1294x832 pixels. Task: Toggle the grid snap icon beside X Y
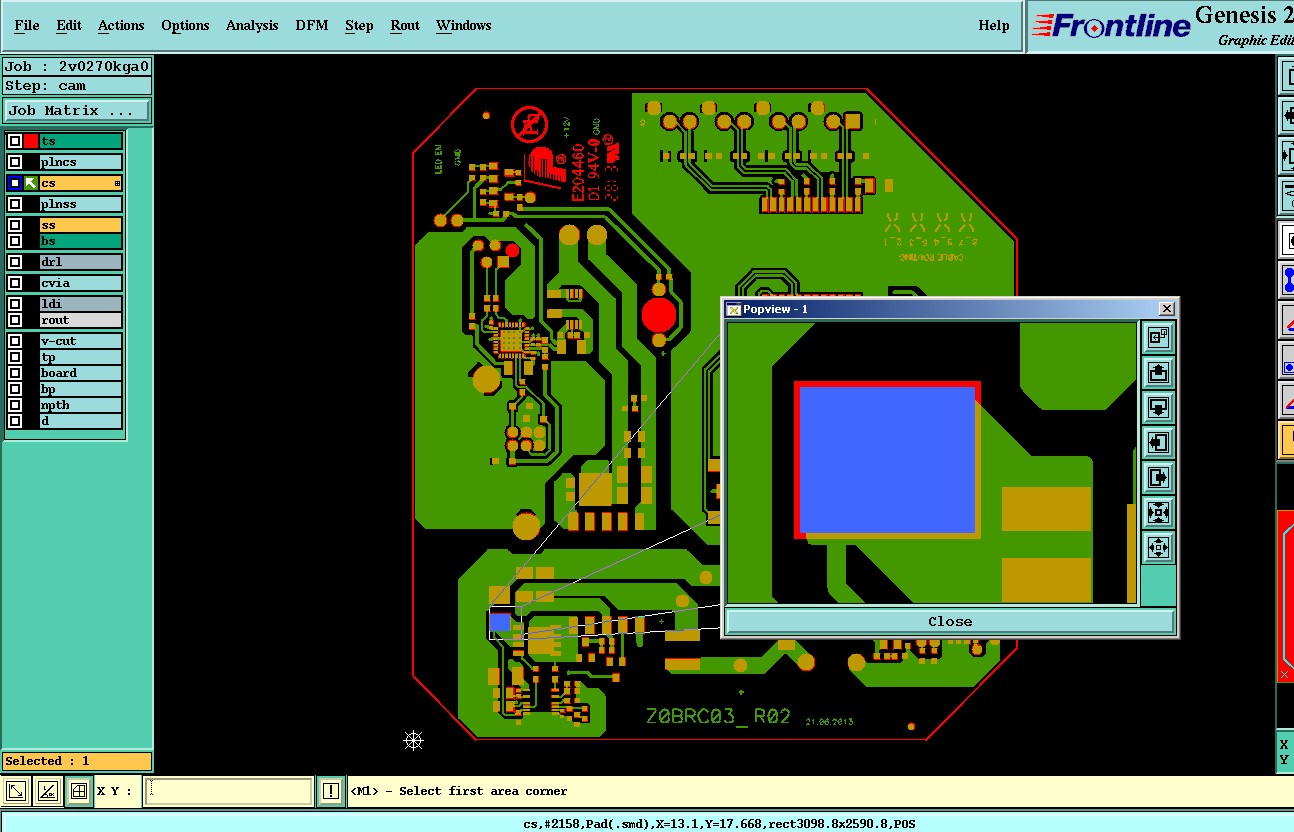pyautogui.click(x=78, y=792)
